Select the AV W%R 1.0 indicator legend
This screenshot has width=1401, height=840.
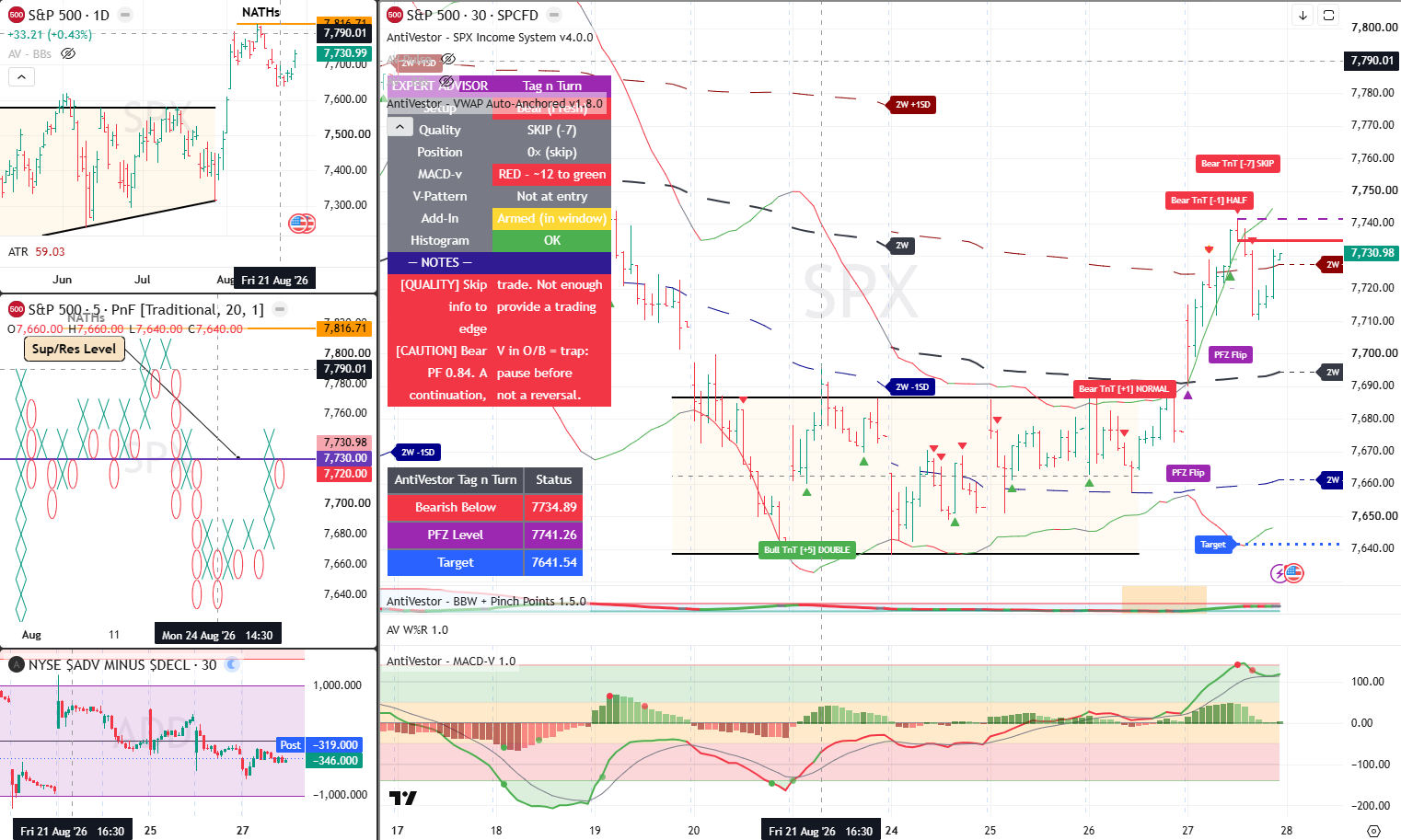coord(417,629)
